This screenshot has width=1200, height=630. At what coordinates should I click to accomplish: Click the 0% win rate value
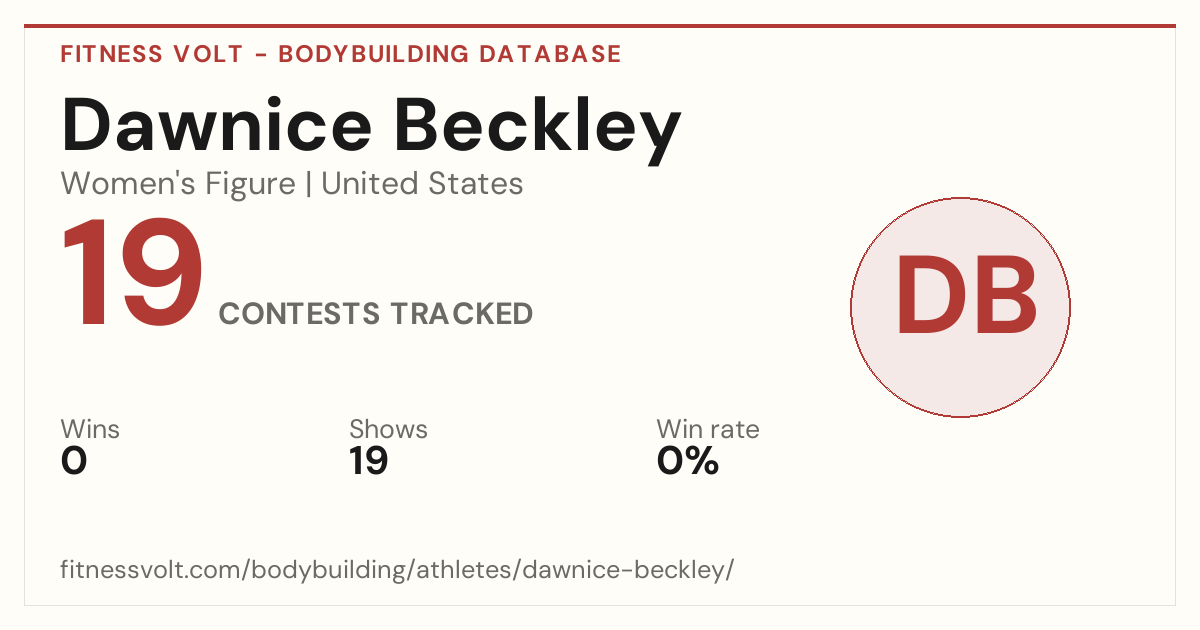coord(688,461)
